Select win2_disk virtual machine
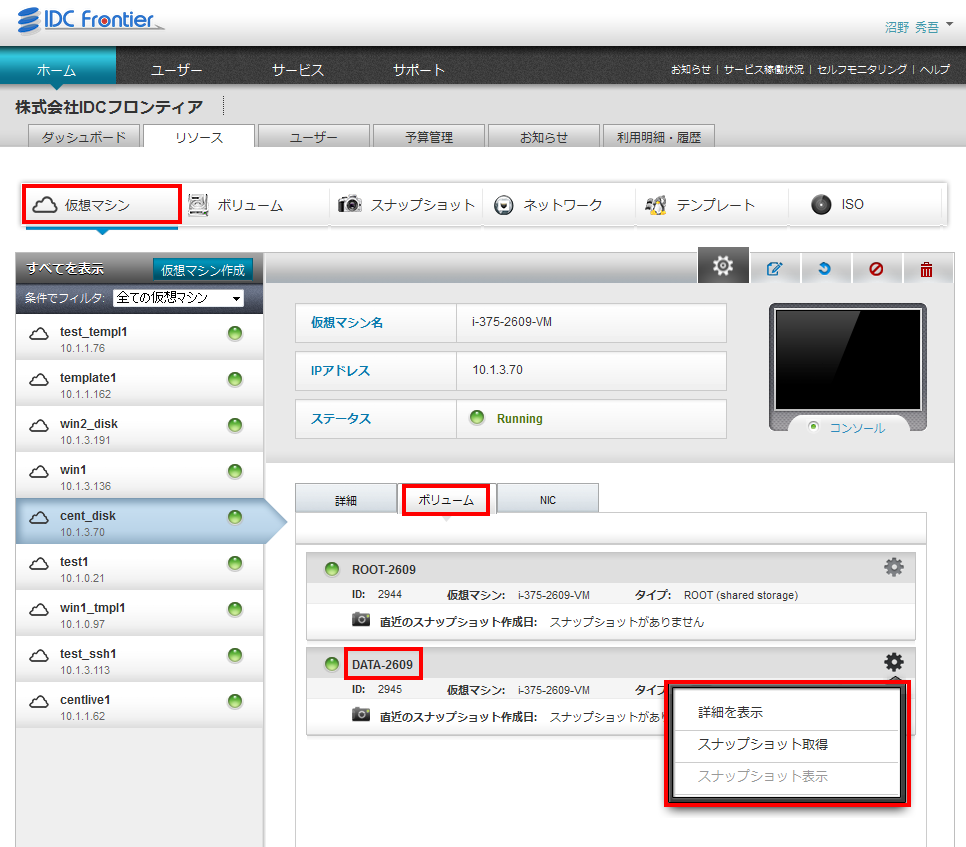 click(x=139, y=429)
